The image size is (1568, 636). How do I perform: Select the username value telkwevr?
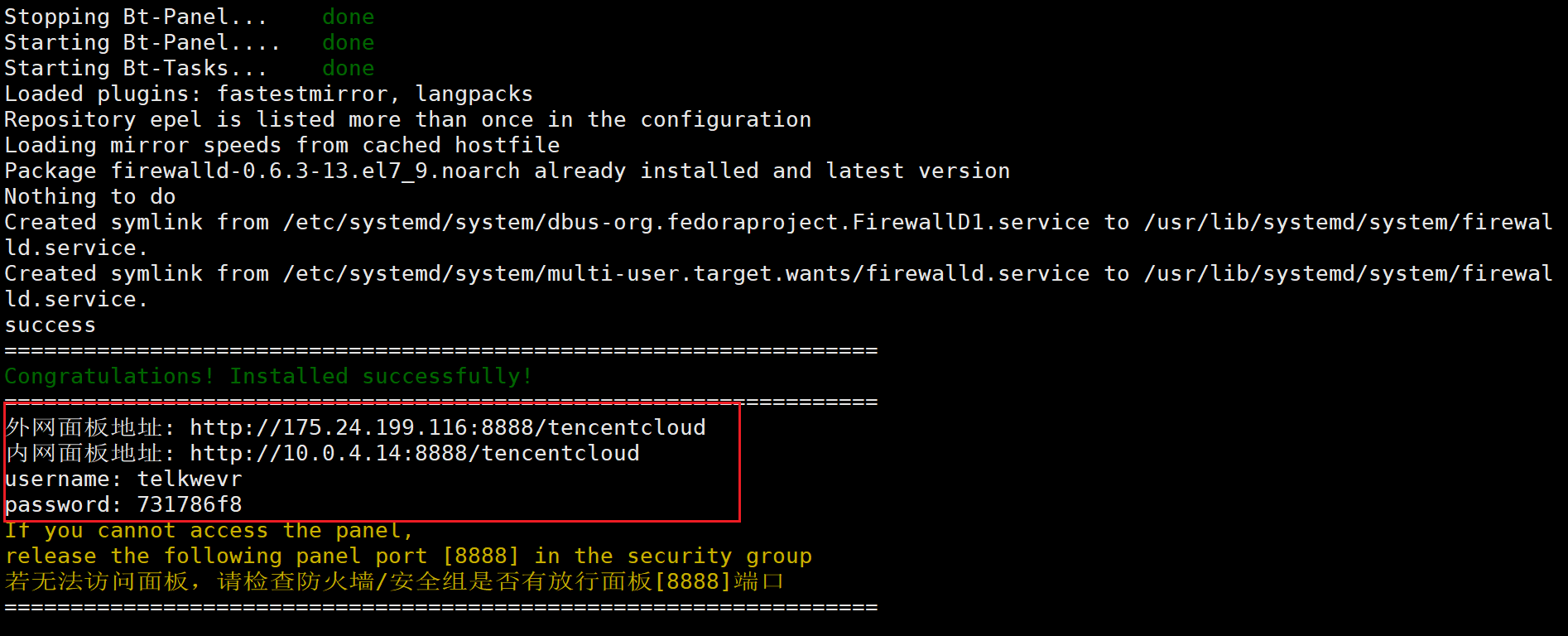pyautogui.click(x=190, y=479)
